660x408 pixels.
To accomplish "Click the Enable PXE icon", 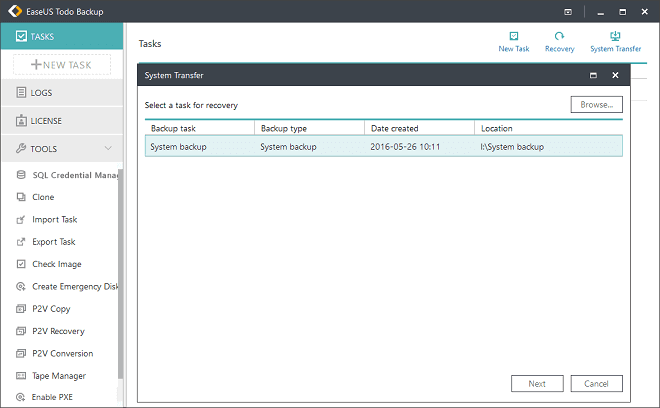I will 20,397.
